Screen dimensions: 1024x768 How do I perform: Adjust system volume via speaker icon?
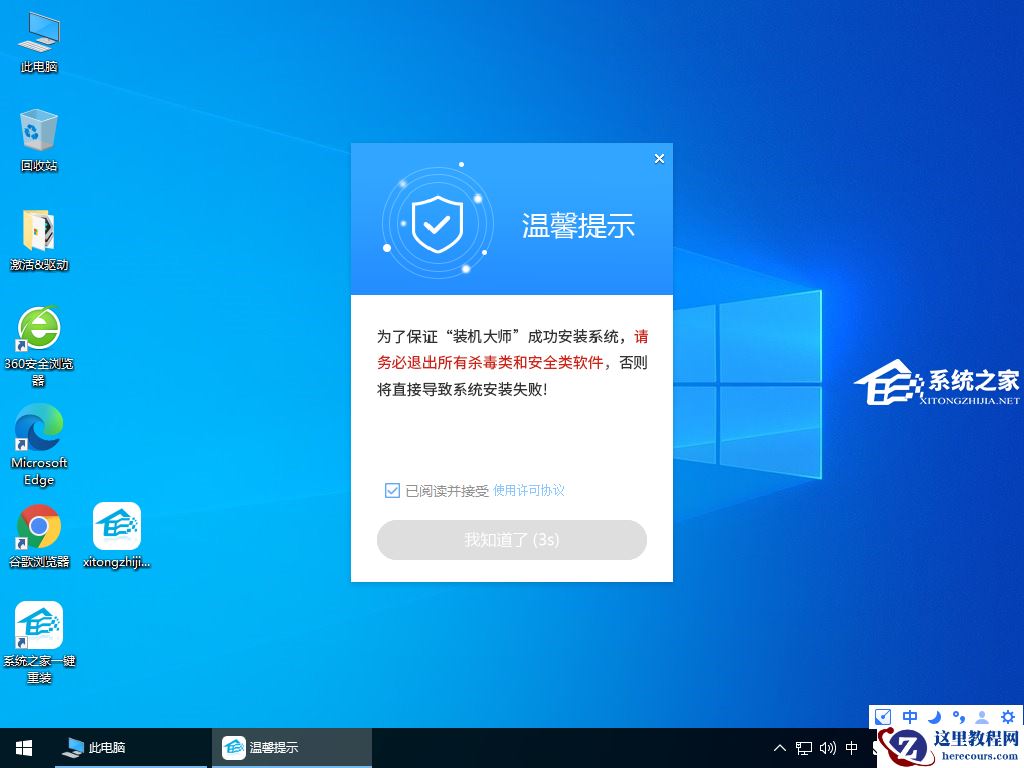tap(827, 747)
